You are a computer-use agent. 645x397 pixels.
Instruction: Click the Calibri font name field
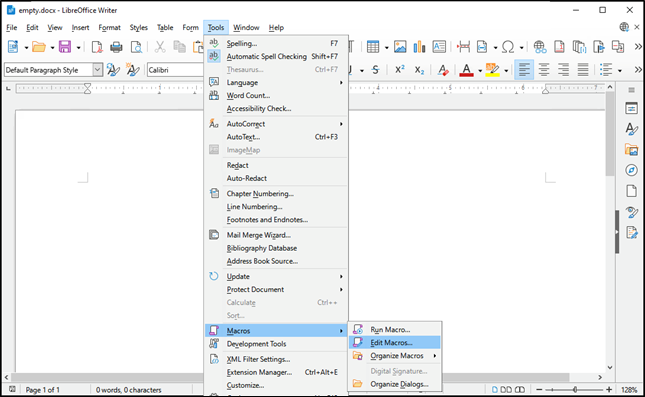pyautogui.click(x=175, y=70)
